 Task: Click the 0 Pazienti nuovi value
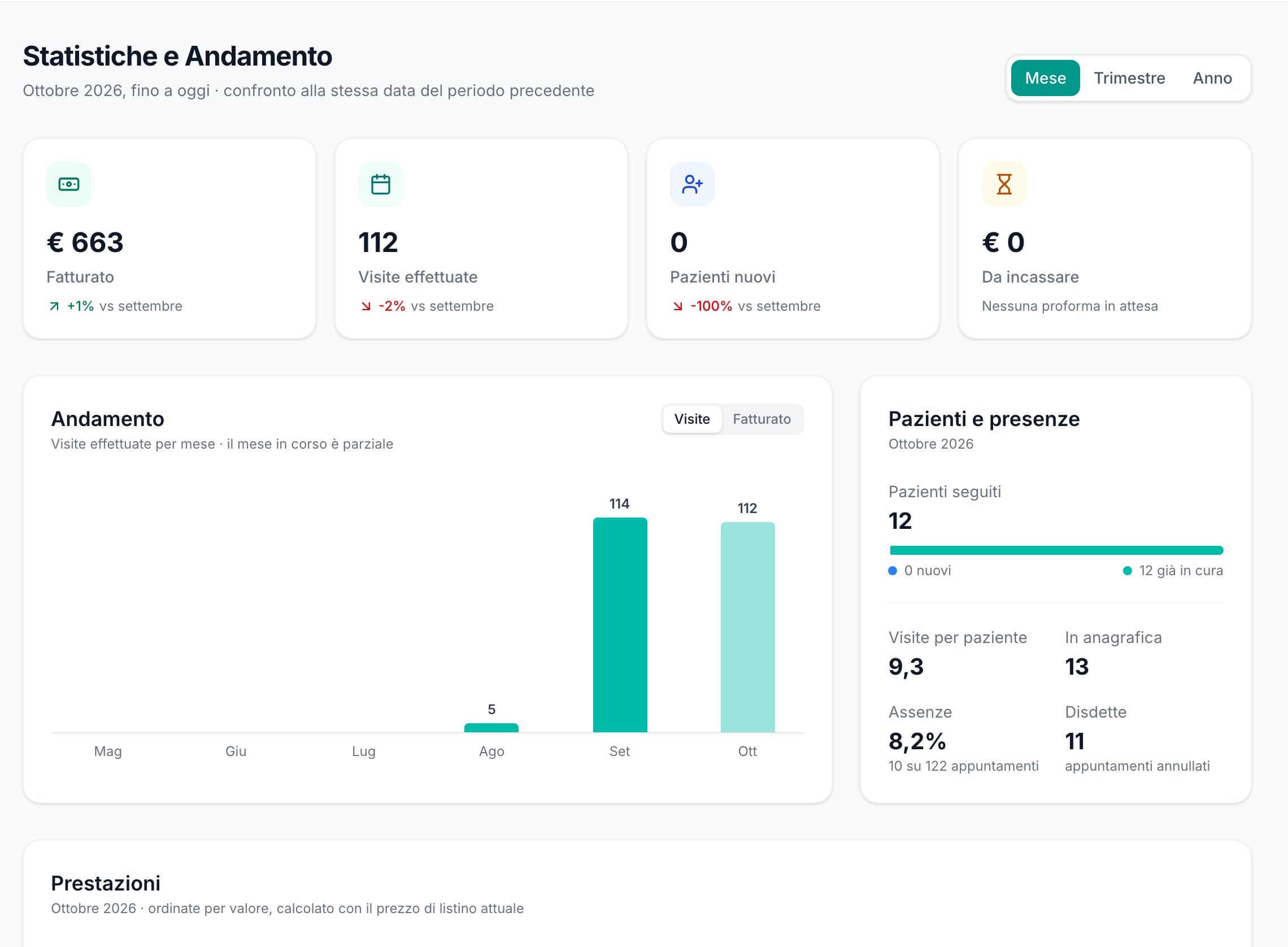[x=679, y=242]
